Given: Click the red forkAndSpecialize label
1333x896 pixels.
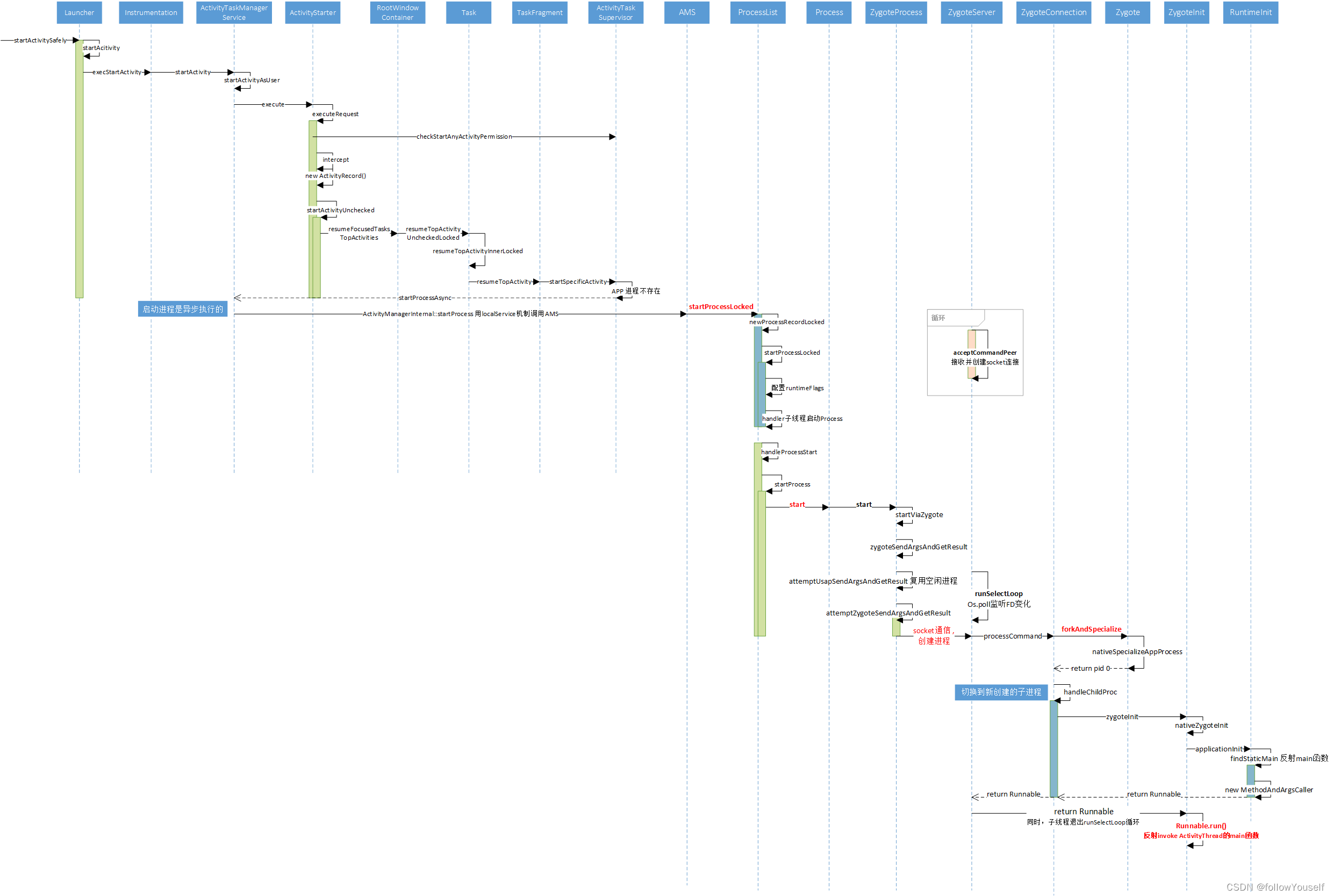Looking at the screenshot, I should click(x=1091, y=629).
